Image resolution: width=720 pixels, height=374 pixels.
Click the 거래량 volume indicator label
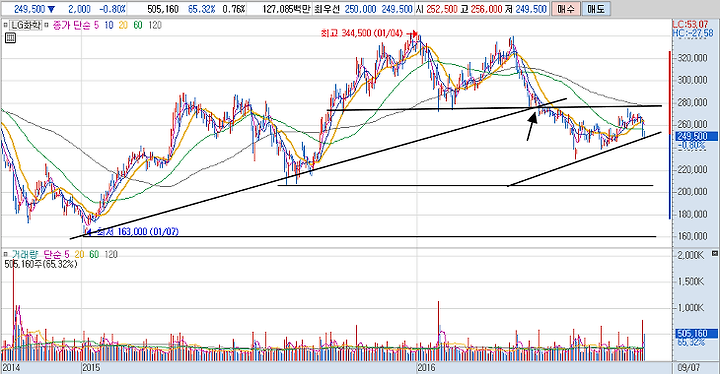pyautogui.click(x=26, y=254)
